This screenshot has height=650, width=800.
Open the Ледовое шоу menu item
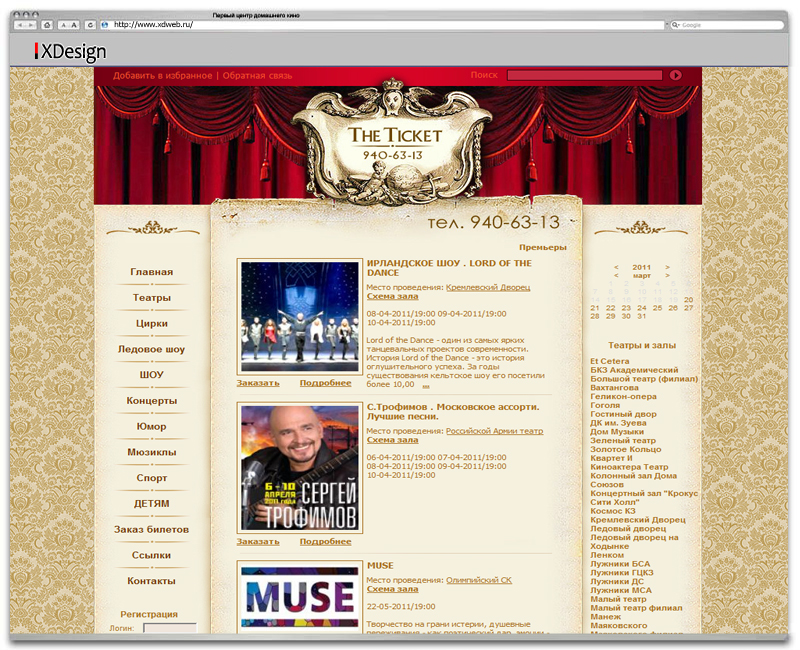tap(152, 349)
